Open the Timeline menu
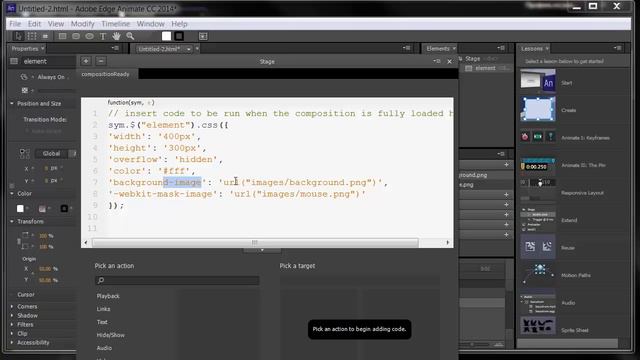Image resolution: width=640 pixels, height=360 pixels. (x=116, y=24)
